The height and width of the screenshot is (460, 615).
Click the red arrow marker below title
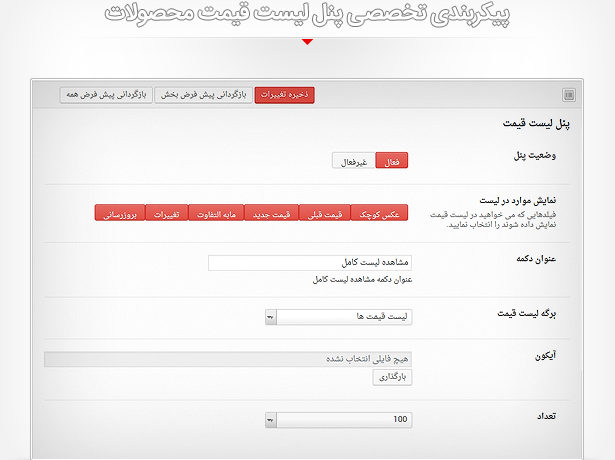[307, 42]
